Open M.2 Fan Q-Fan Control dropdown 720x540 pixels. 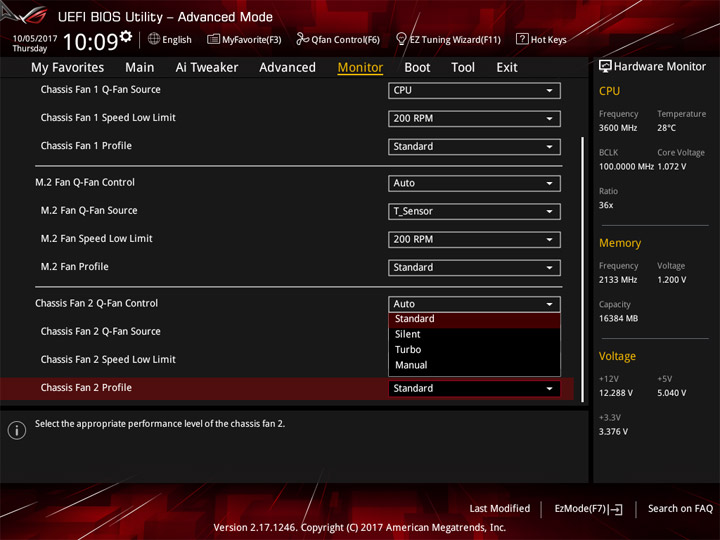[474, 183]
